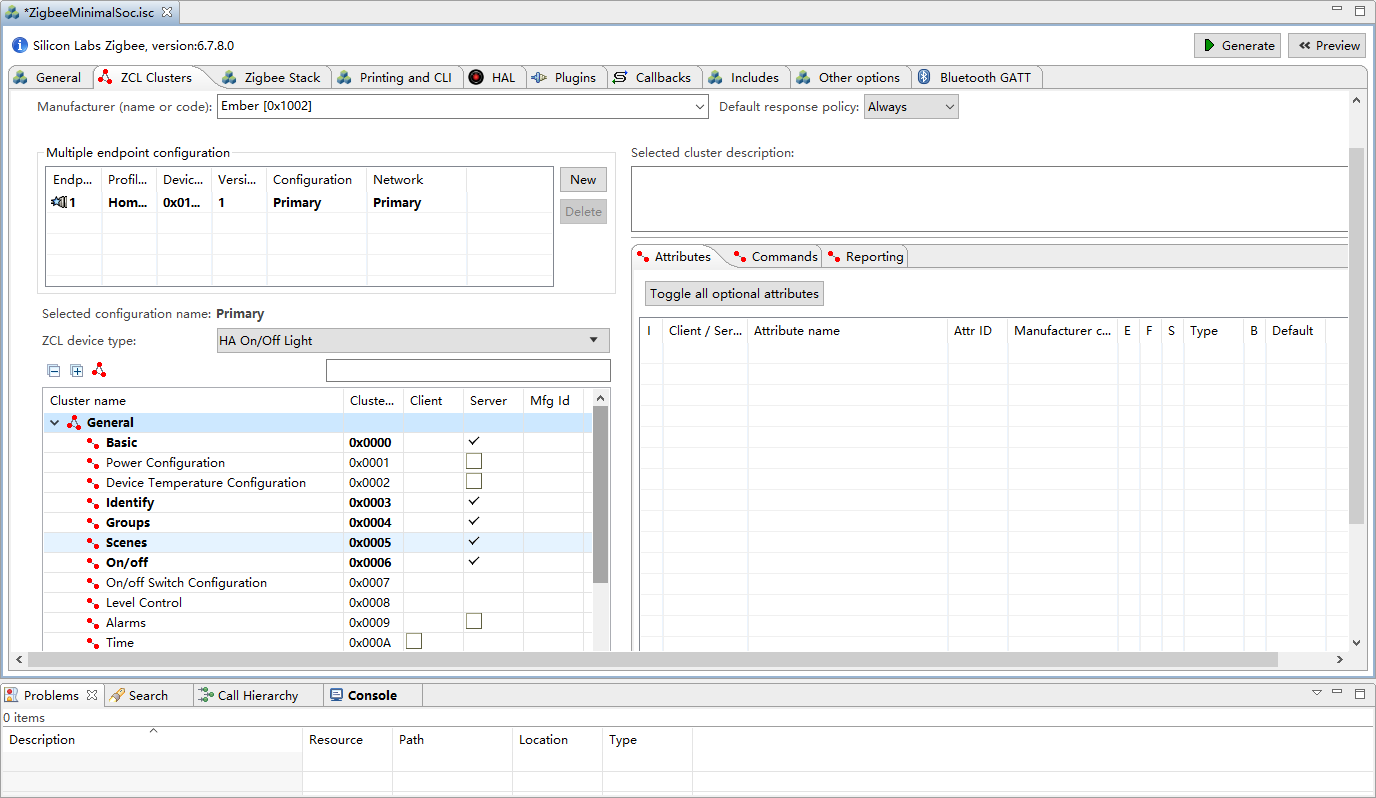The height and width of the screenshot is (798, 1376).
Task: Select the Identify cluster row
Action: pyautogui.click(x=317, y=503)
